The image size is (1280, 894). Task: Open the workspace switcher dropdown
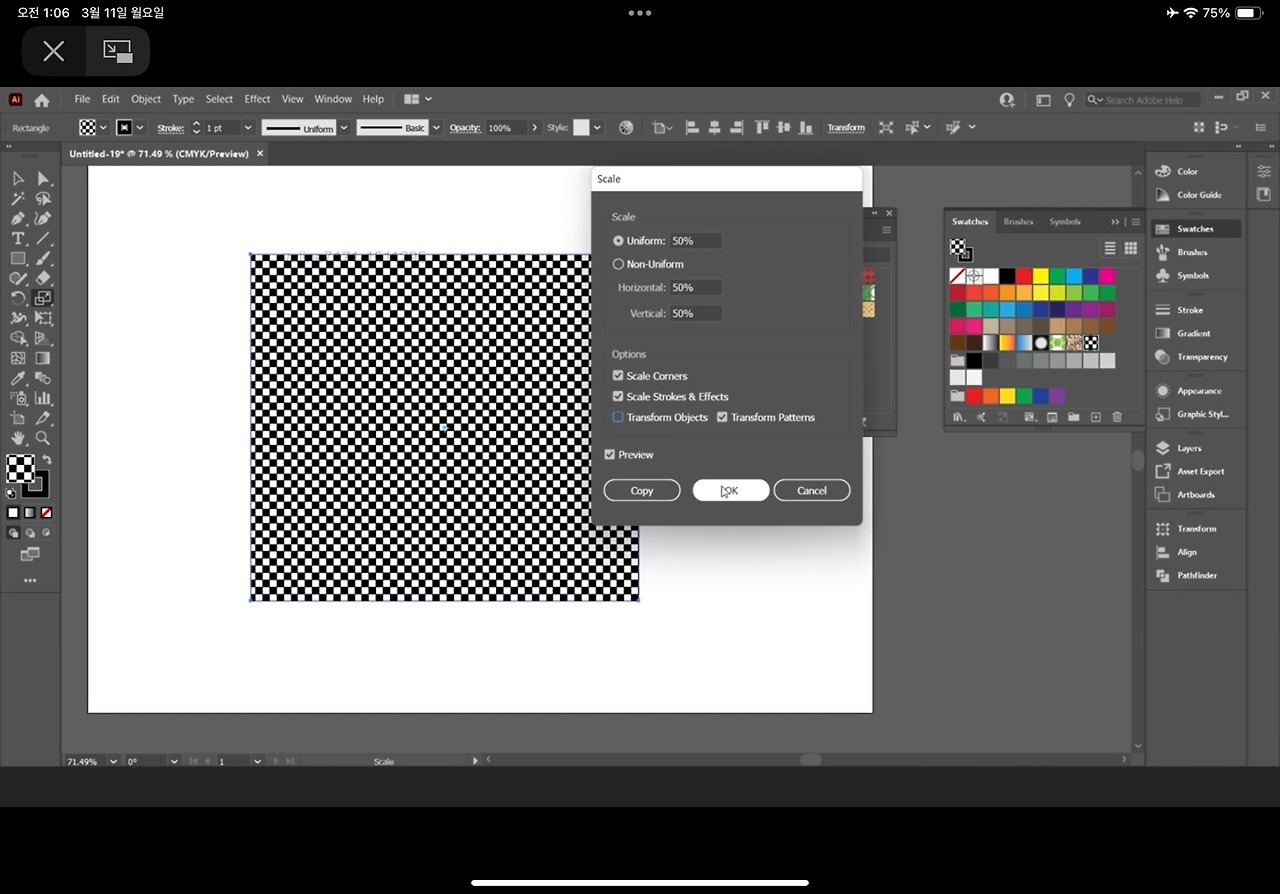(418, 99)
